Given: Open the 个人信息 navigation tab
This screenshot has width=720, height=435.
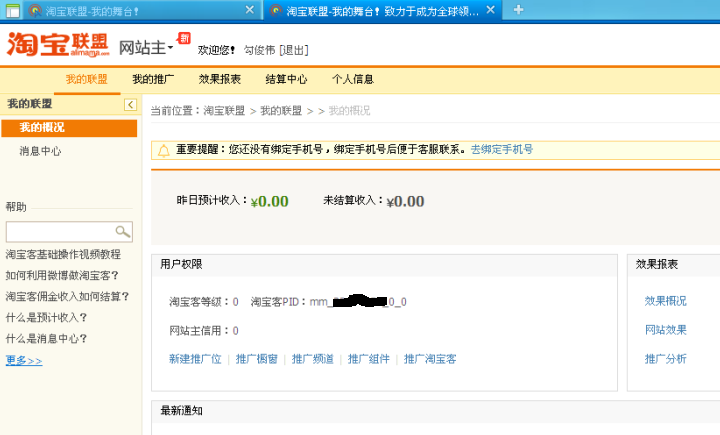Looking at the screenshot, I should (x=353, y=79).
